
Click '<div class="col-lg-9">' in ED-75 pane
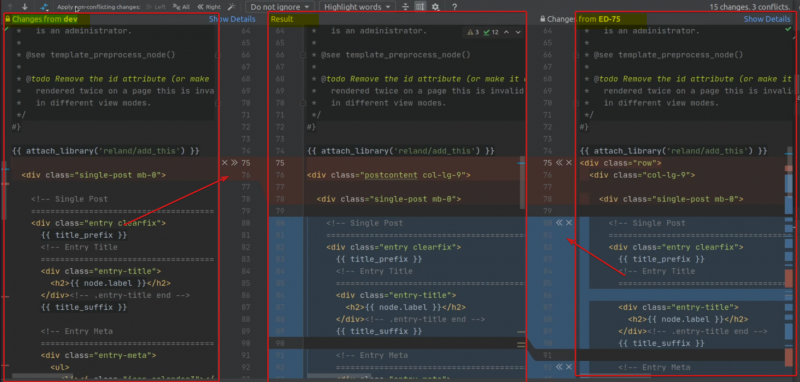[x=642, y=175]
